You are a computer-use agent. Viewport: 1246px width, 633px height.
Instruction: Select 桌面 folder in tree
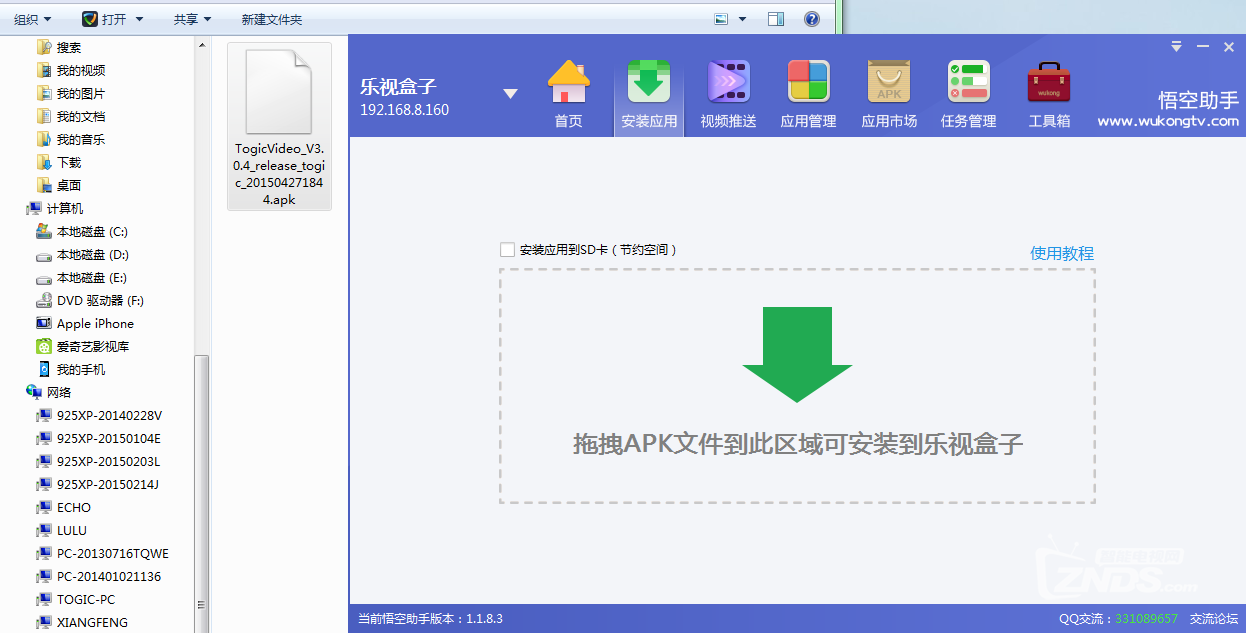[x=69, y=185]
